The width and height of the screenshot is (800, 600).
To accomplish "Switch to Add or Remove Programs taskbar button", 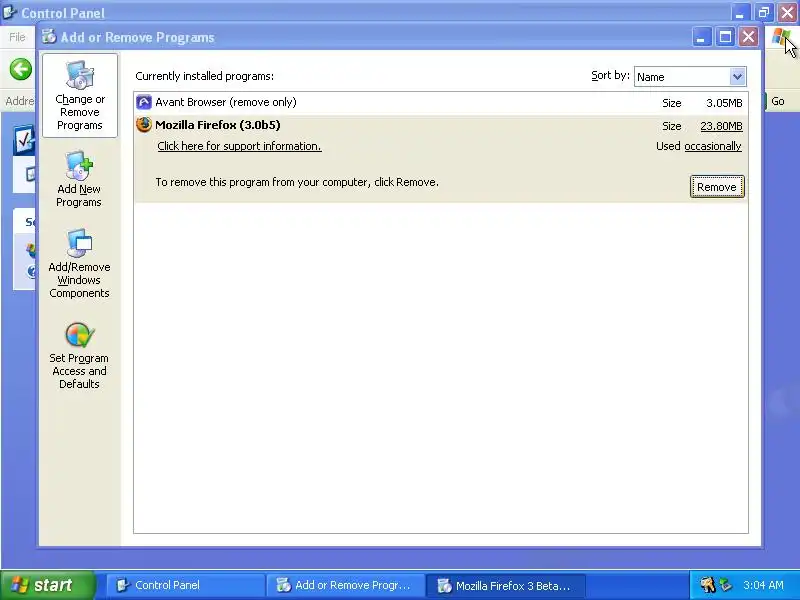I will pos(345,585).
